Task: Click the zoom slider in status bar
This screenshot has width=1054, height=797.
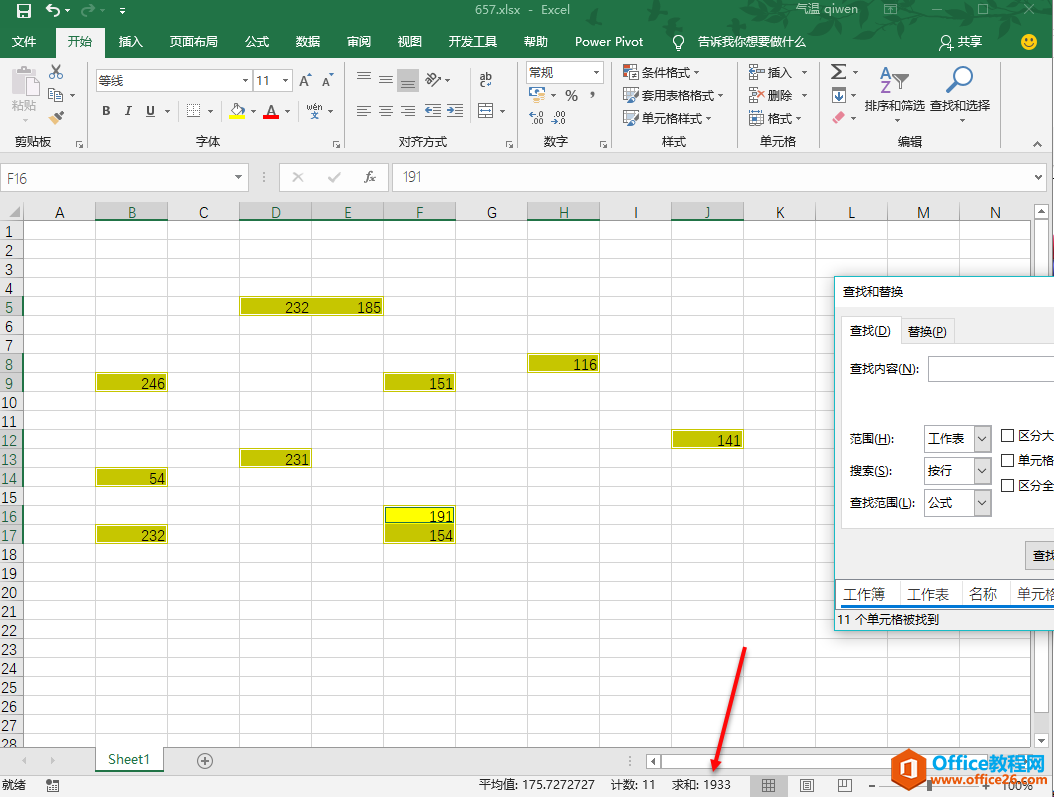Action: [x=929, y=785]
